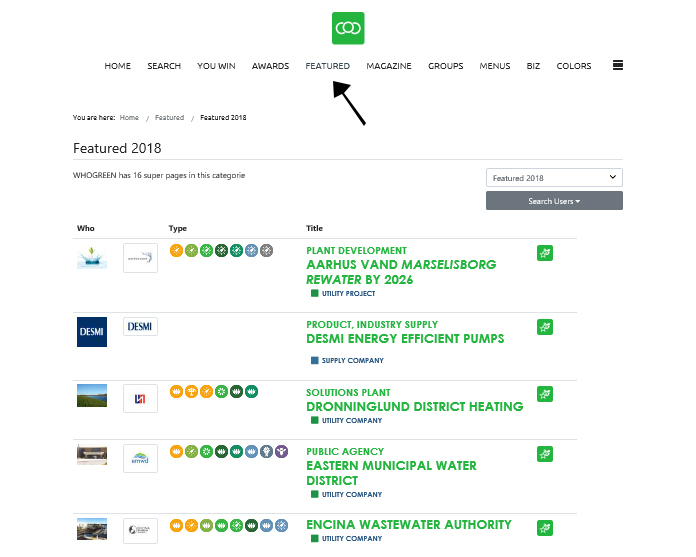Click second orange tree icon in Dronninglund row
Image resolution: width=696 pixels, height=557 pixels.
pos(191,392)
